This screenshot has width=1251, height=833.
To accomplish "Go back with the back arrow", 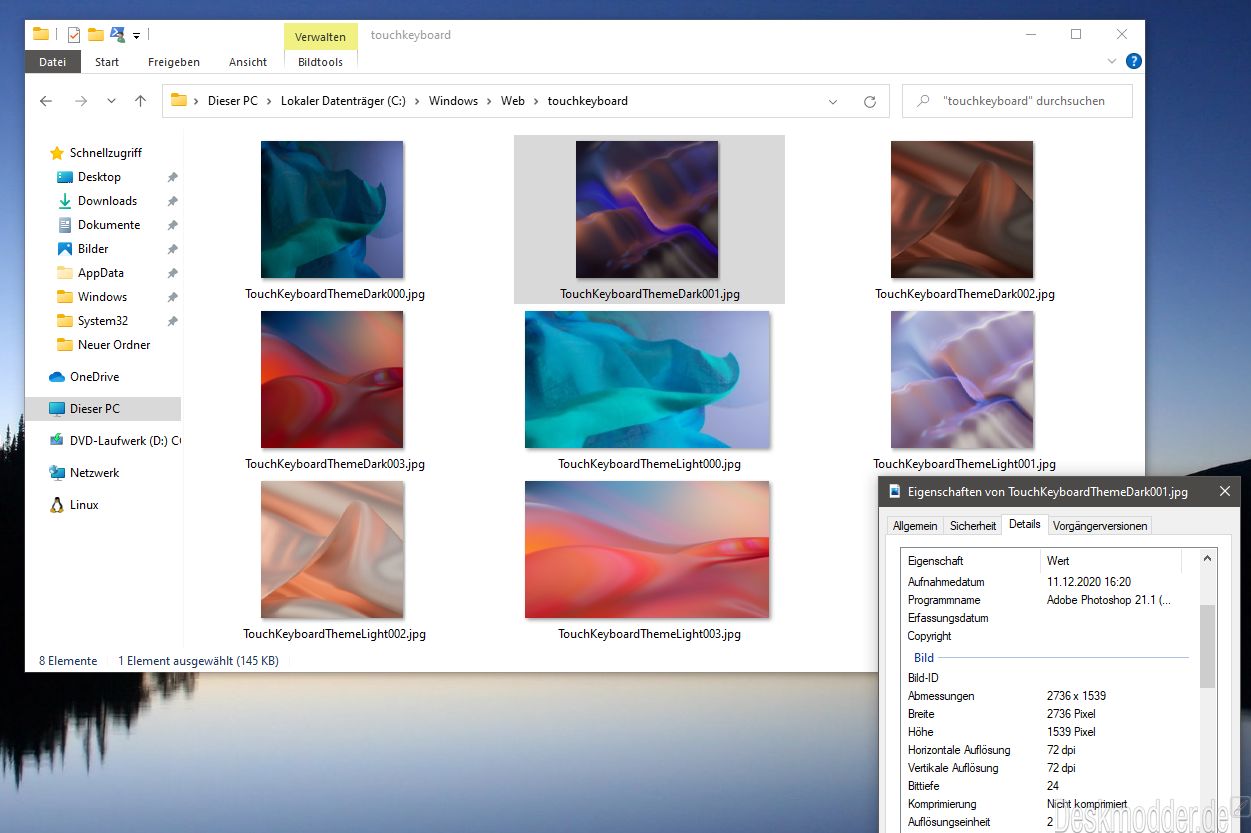I will point(46,101).
